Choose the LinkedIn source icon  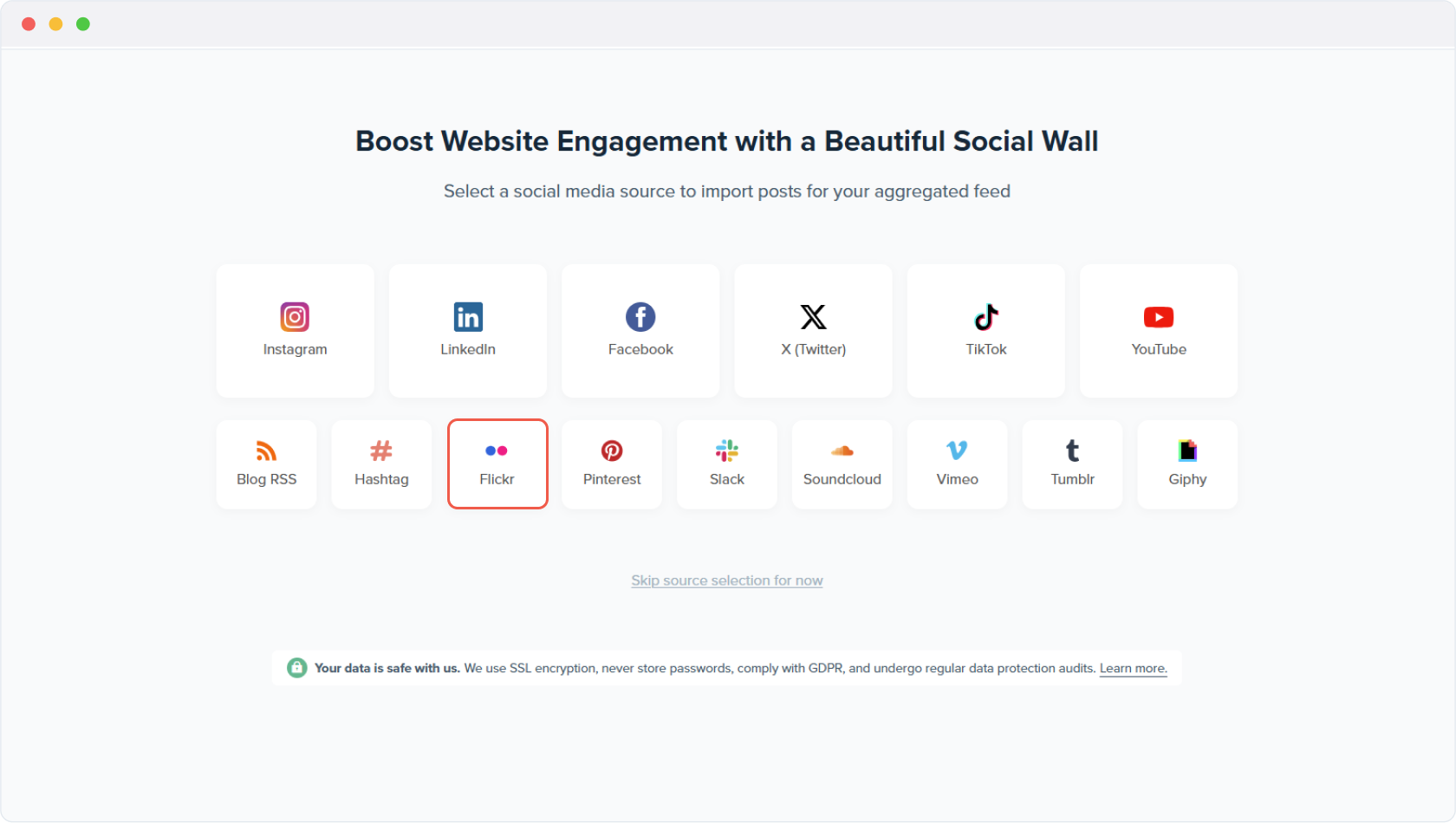coord(468,317)
